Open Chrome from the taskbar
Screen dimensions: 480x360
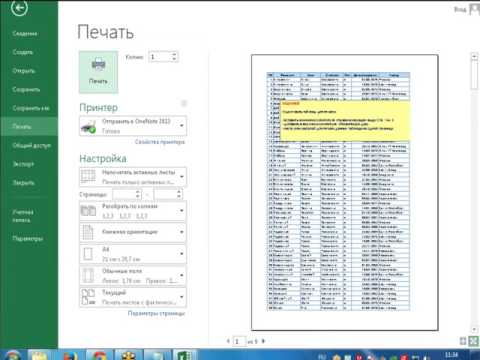coord(99,355)
